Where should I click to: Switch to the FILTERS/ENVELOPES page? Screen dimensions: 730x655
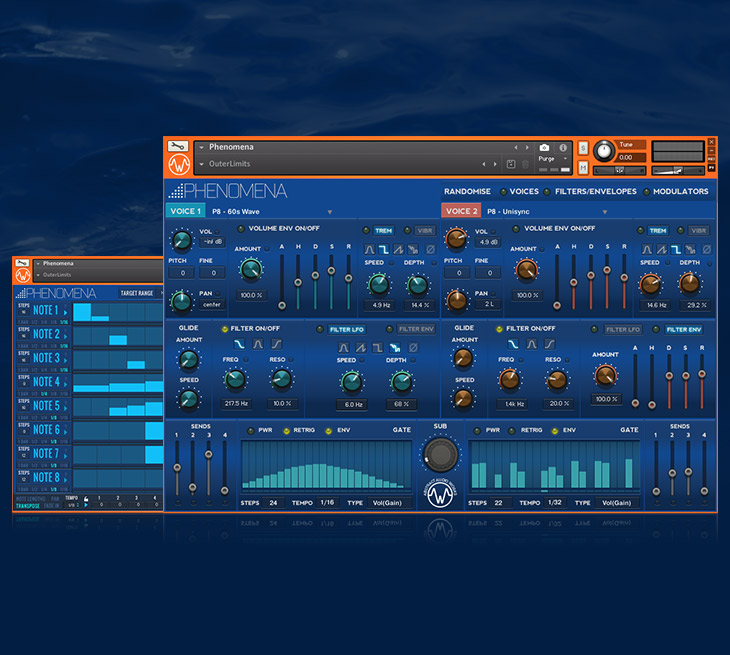[595, 191]
